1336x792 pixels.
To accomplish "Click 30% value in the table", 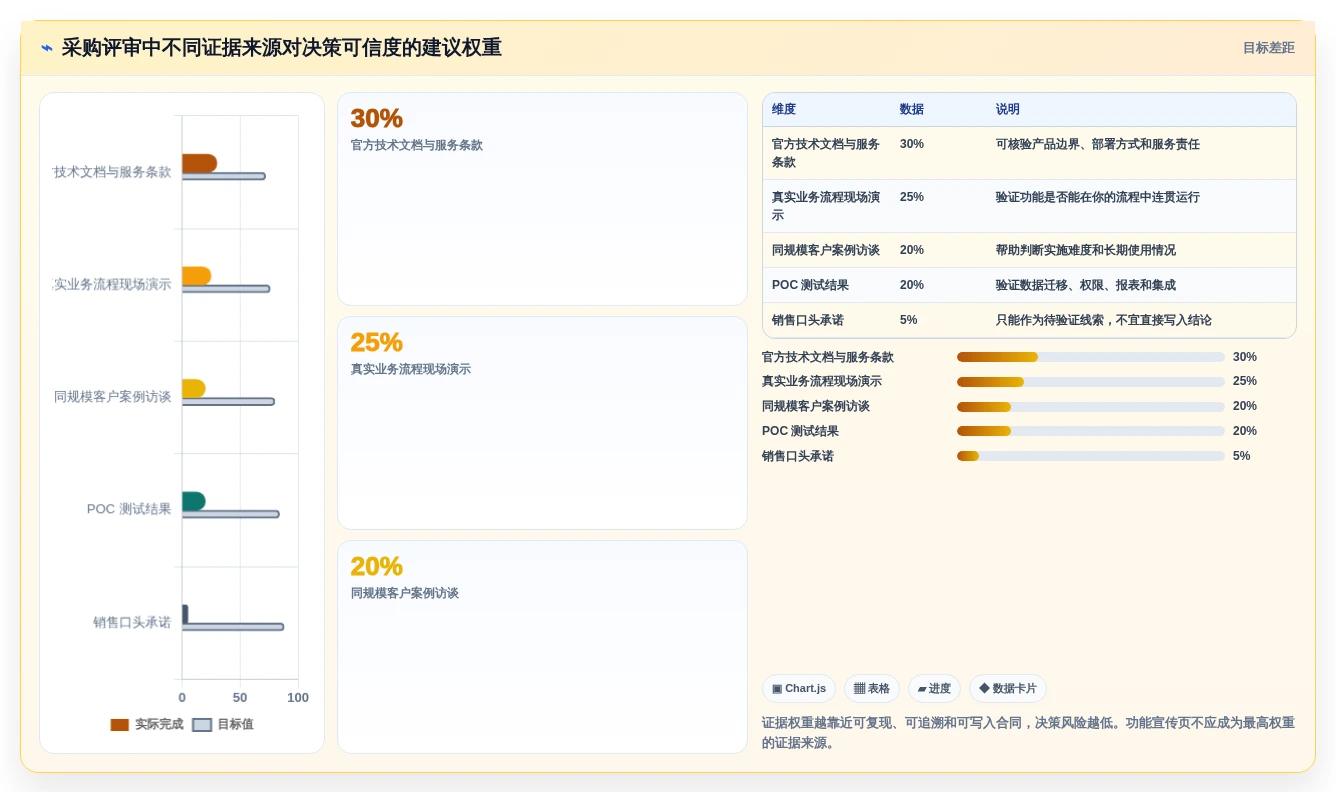I will click(x=912, y=144).
